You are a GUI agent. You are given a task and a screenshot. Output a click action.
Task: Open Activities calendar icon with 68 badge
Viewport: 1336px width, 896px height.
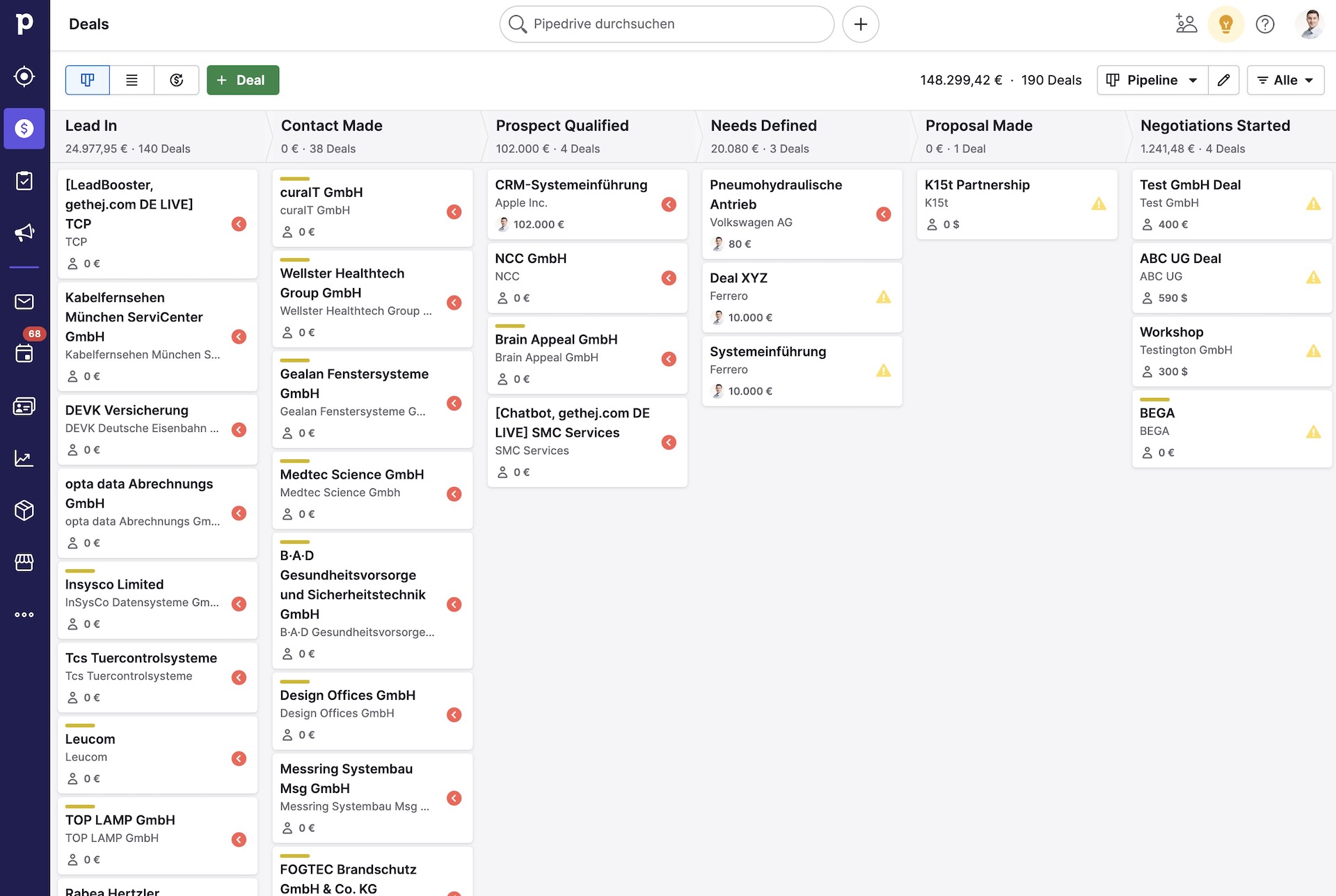pos(24,353)
